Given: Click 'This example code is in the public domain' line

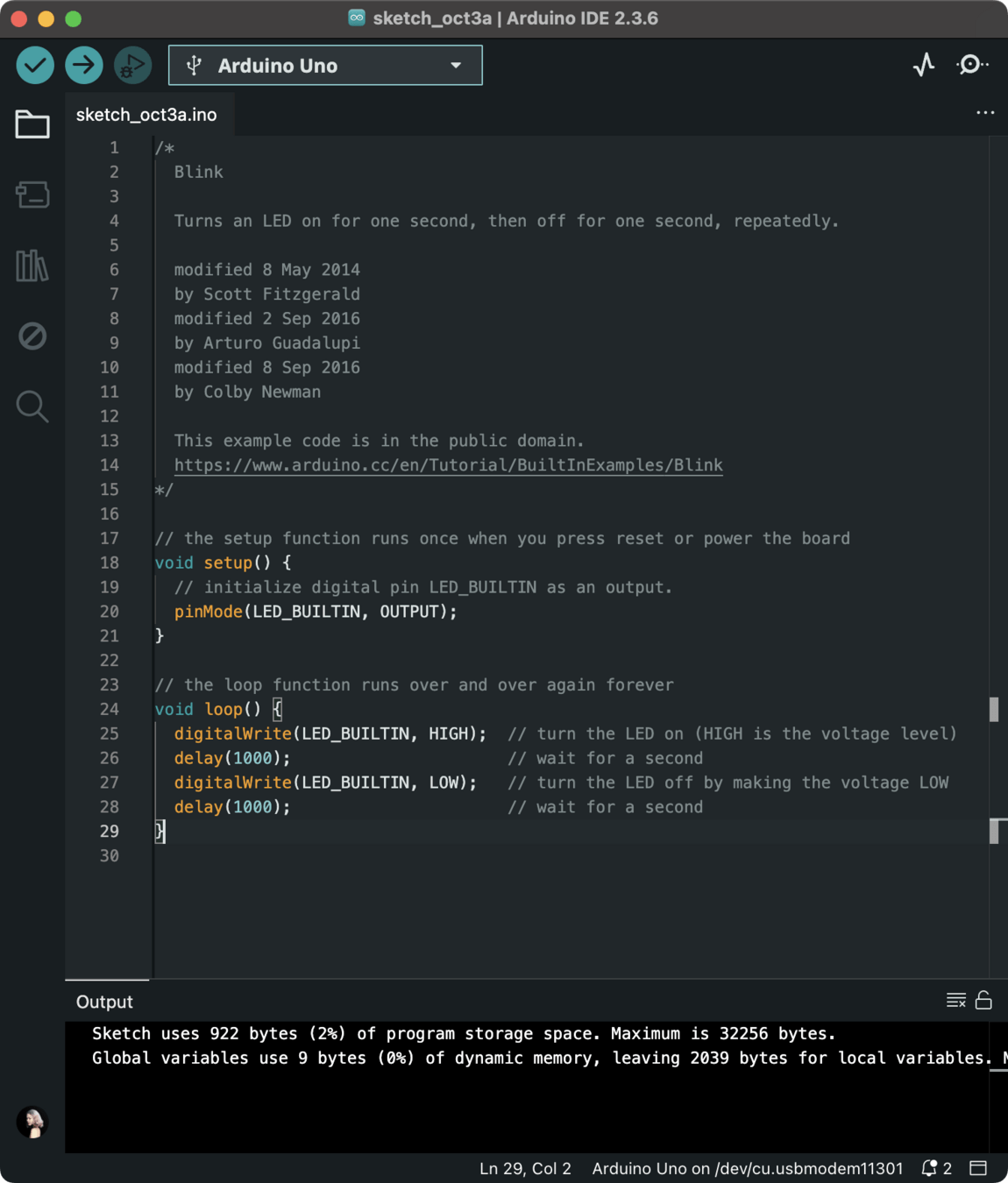Looking at the screenshot, I should pyautogui.click(x=379, y=441).
